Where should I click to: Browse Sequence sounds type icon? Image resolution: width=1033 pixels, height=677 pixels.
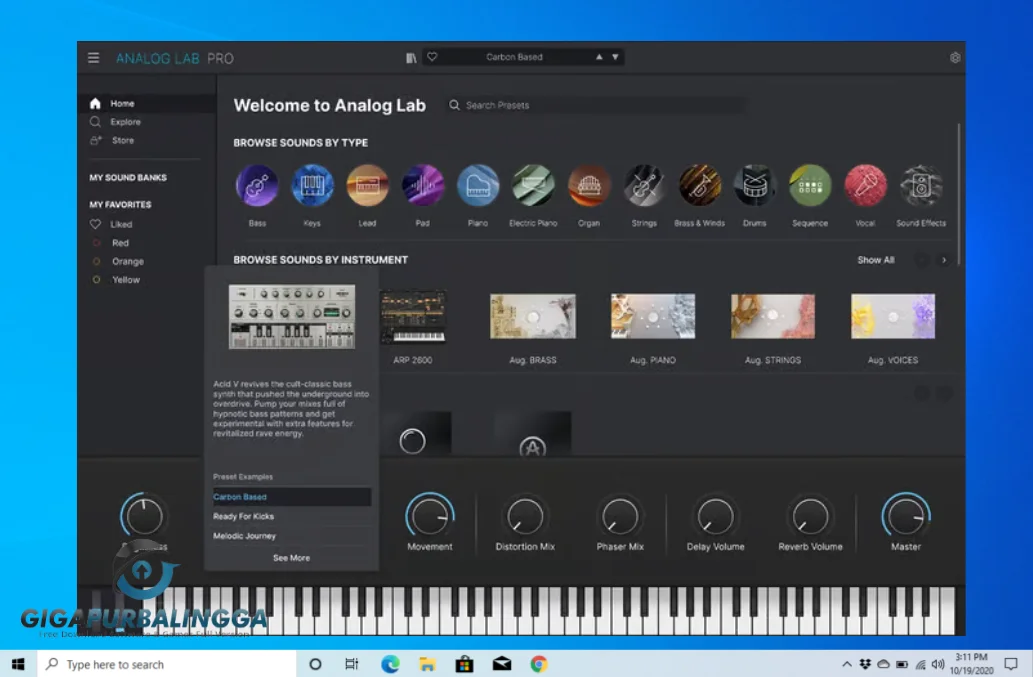[810, 186]
